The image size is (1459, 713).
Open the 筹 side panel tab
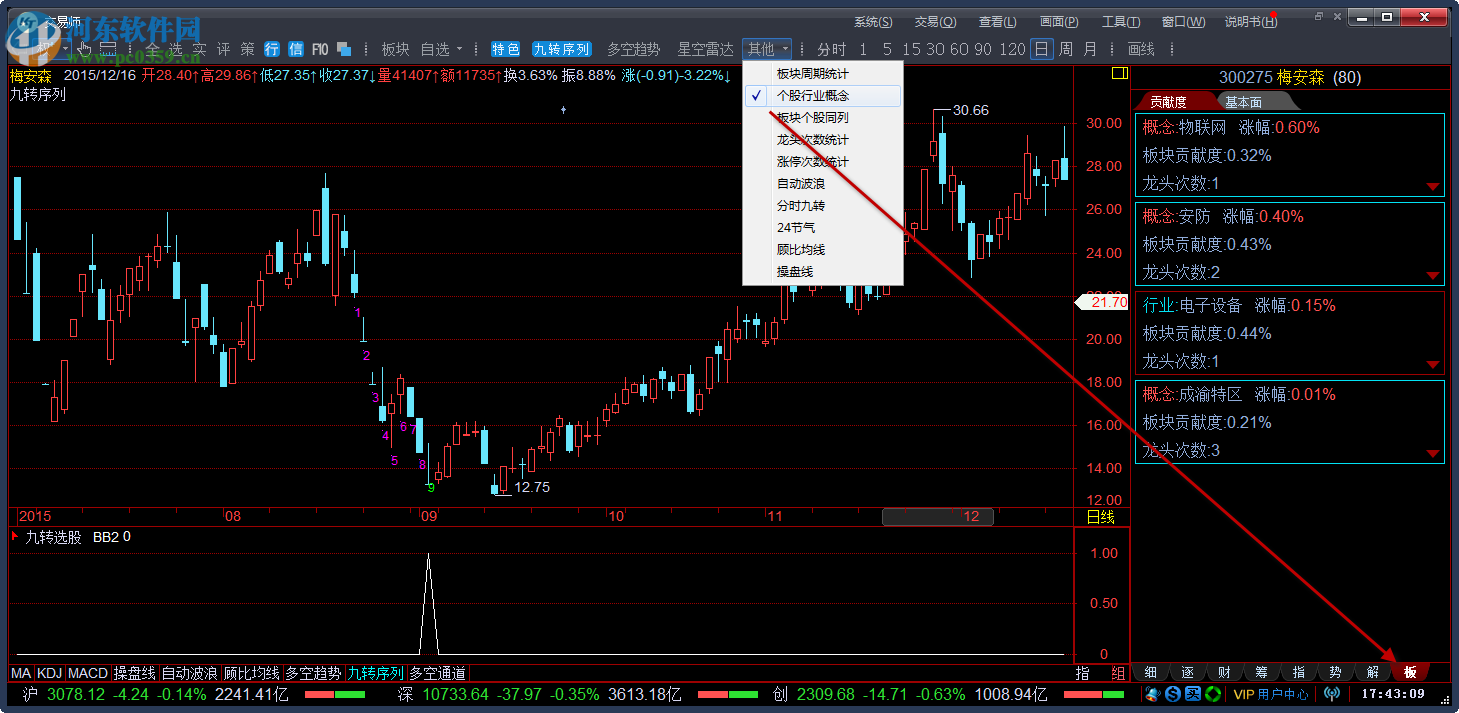1261,672
